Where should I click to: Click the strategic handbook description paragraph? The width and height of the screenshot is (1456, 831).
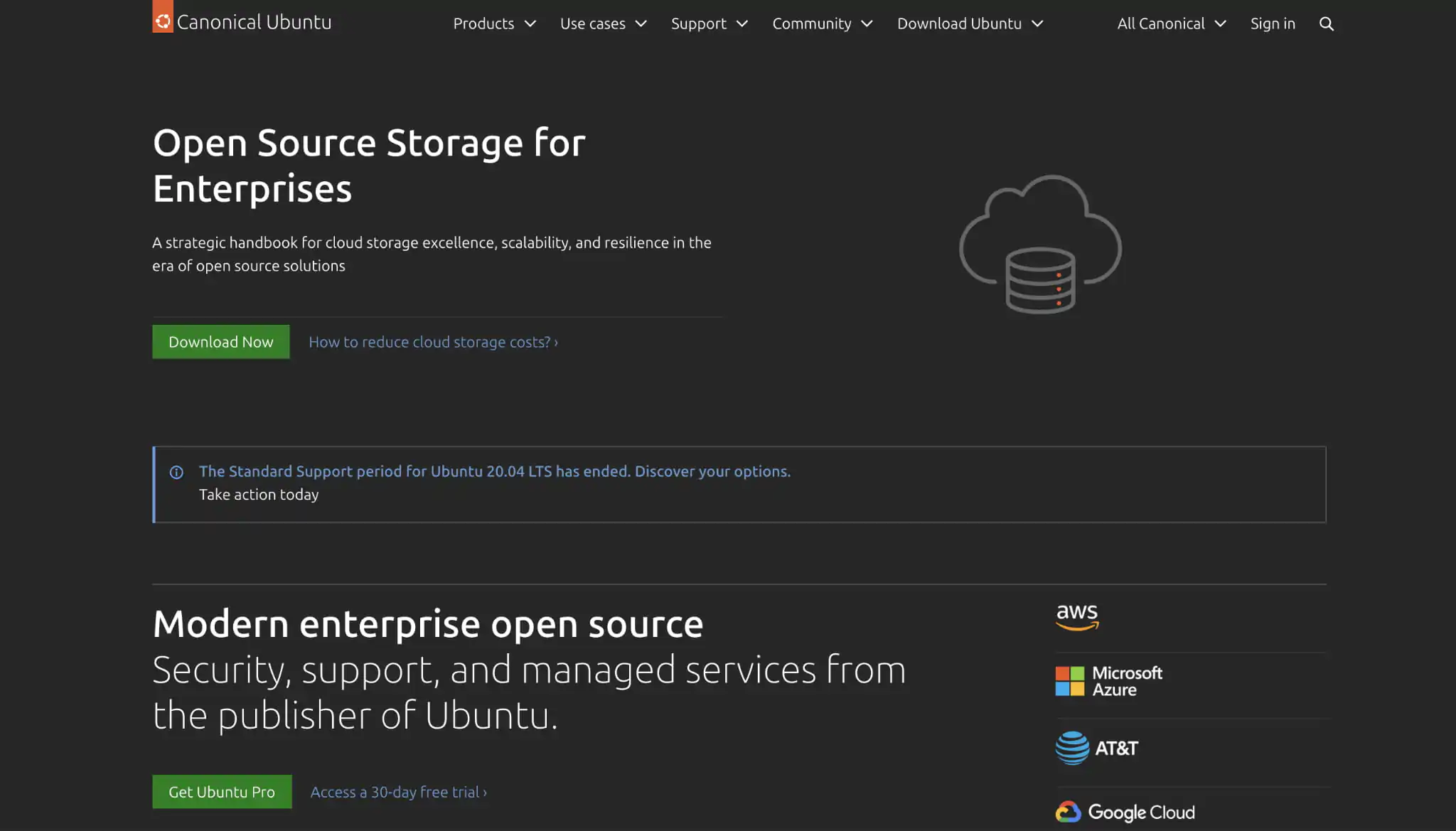(432, 254)
